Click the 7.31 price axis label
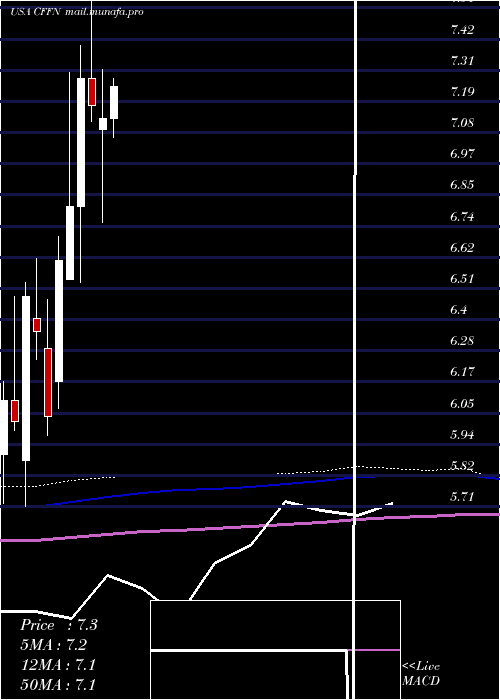 462,61
